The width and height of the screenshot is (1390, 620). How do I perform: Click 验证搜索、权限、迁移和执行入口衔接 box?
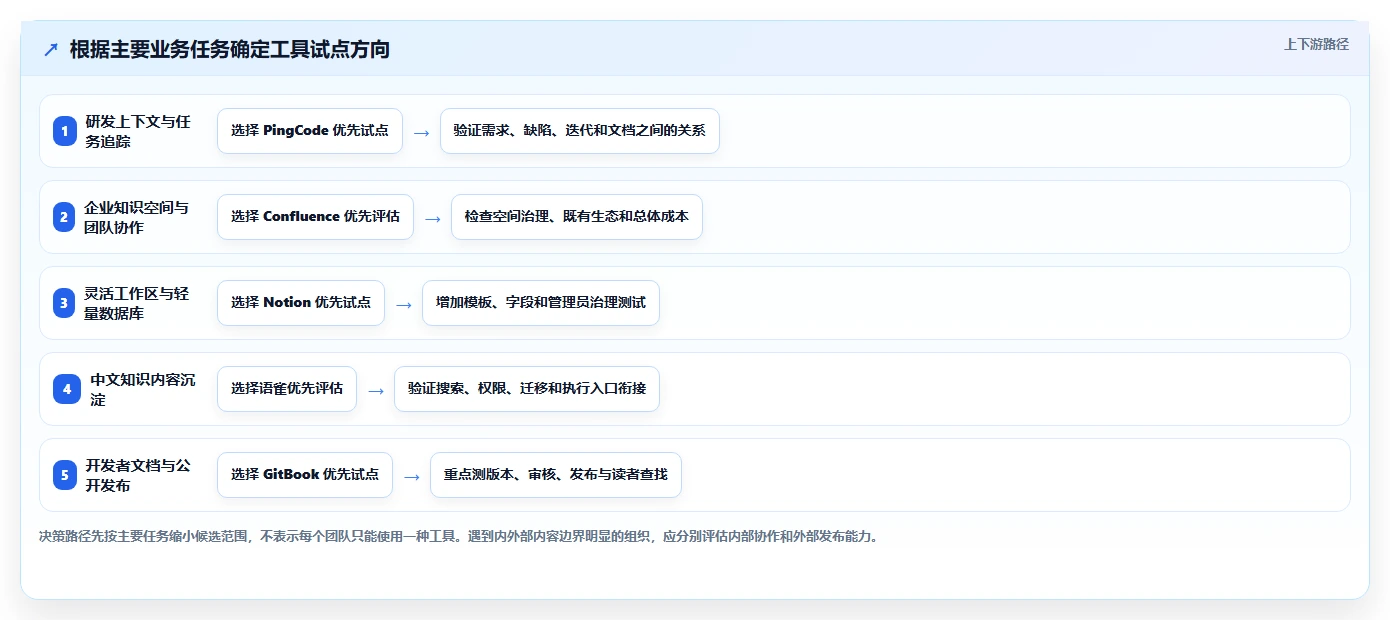527,389
